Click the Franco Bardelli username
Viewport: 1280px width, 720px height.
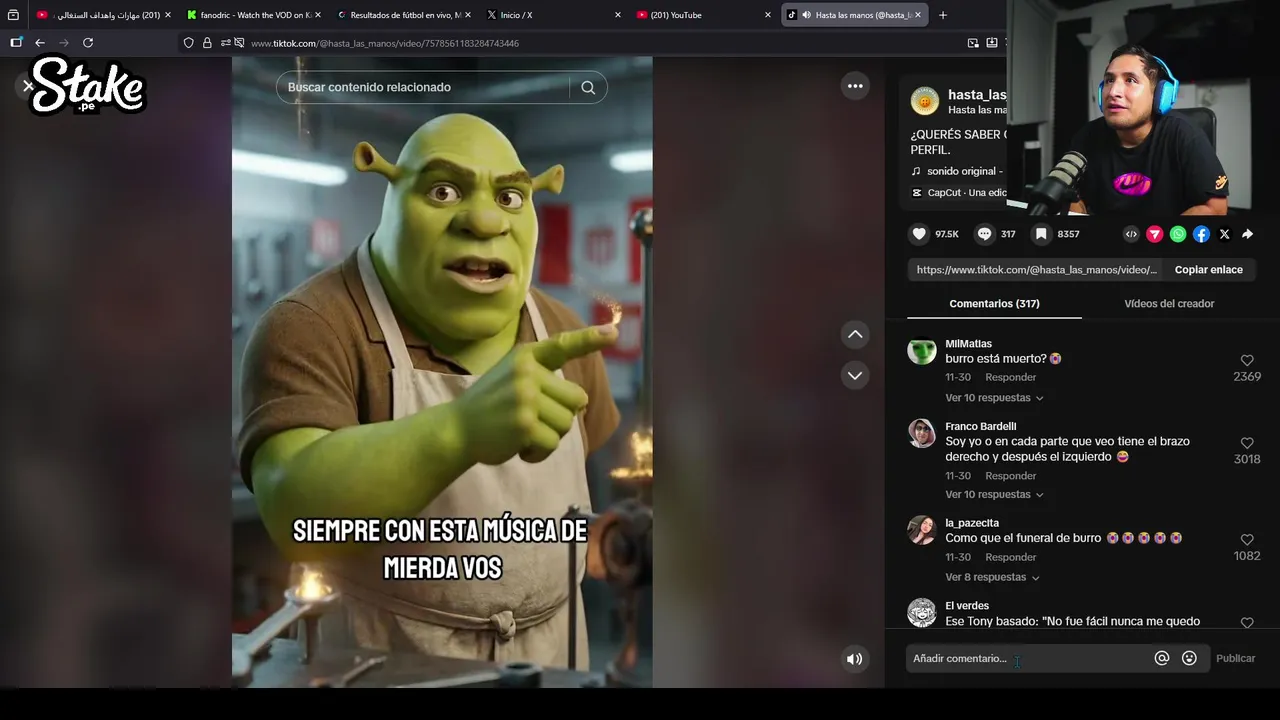pyautogui.click(x=980, y=427)
